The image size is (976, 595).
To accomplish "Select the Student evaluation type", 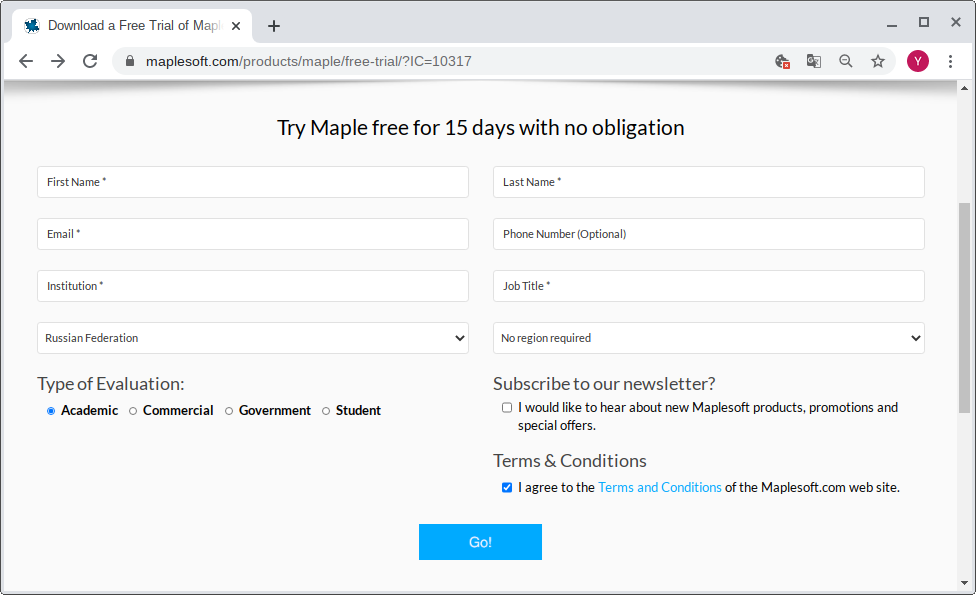I will [x=326, y=411].
